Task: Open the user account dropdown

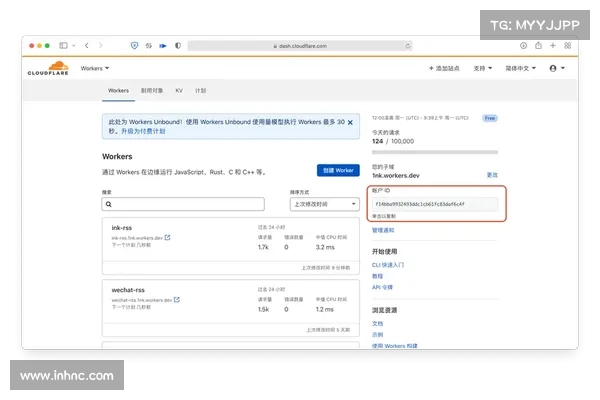Action: click(557, 68)
